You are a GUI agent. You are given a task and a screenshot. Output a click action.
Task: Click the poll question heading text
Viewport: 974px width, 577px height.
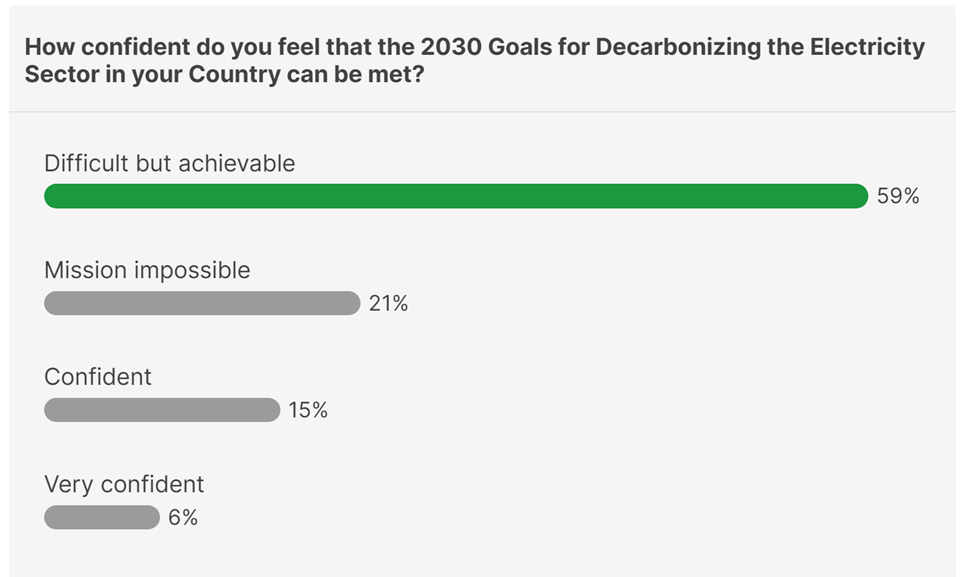[x=475, y=60]
